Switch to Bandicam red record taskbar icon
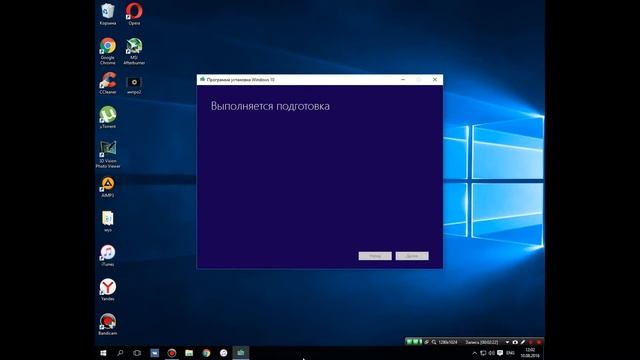The width and height of the screenshot is (640, 360). 172,353
